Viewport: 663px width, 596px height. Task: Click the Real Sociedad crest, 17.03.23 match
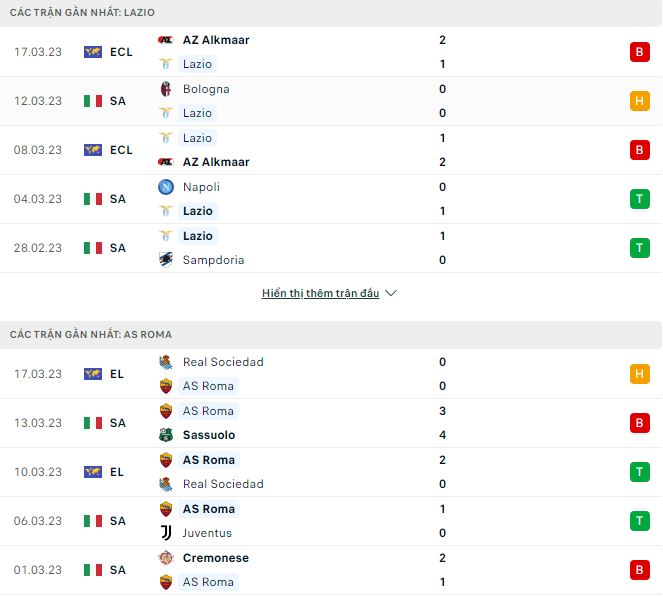[166, 362]
